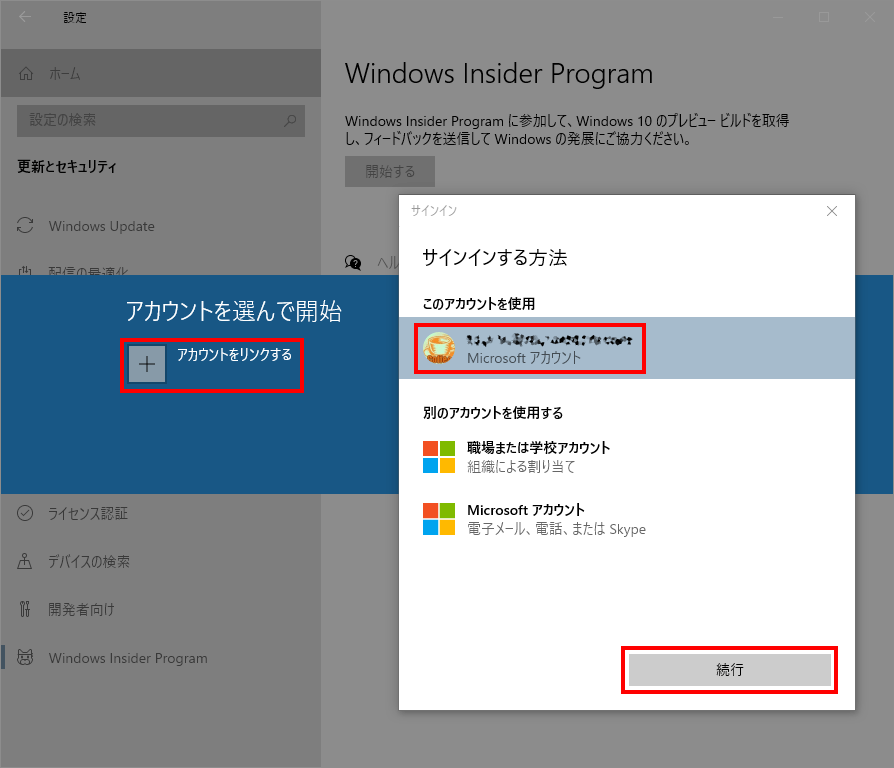Open ホーム in settings sidebar
The width and height of the screenshot is (894, 768).
click(x=161, y=73)
